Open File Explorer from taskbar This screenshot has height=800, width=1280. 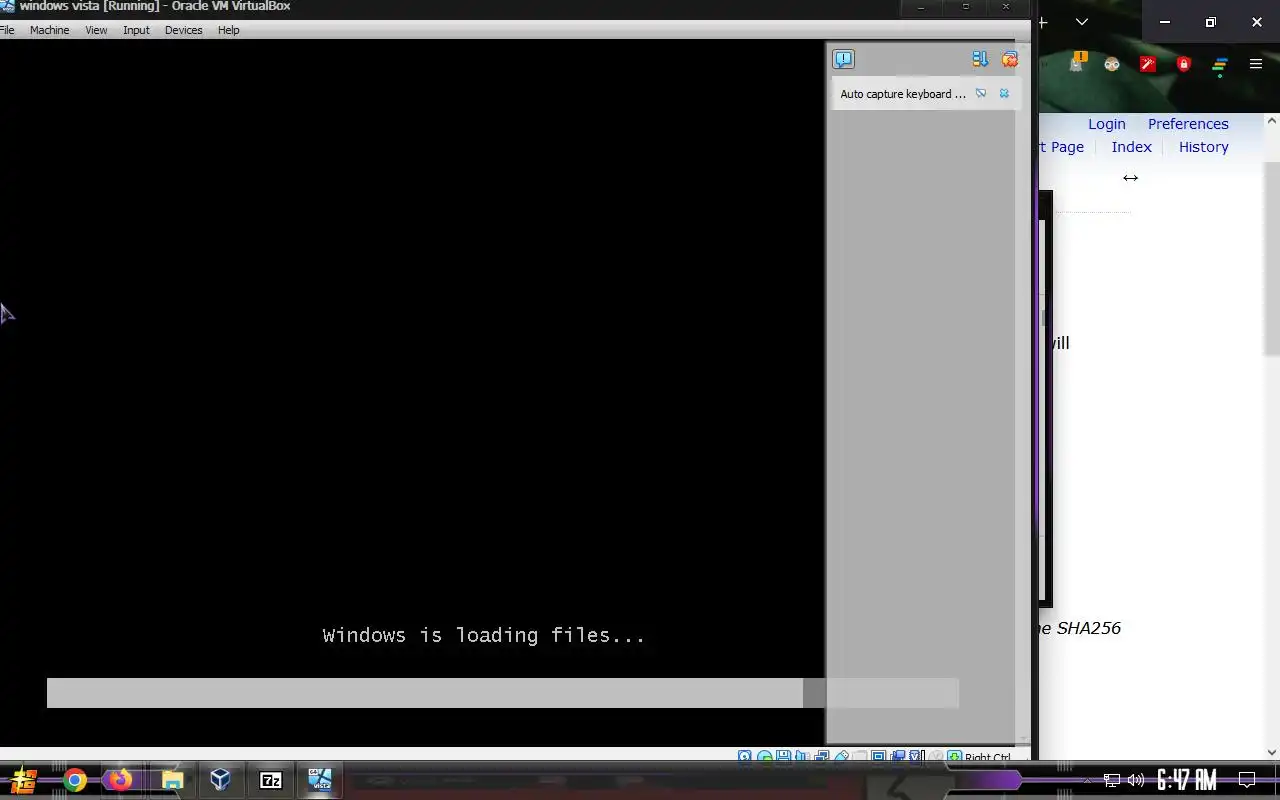tap(172, 780)
